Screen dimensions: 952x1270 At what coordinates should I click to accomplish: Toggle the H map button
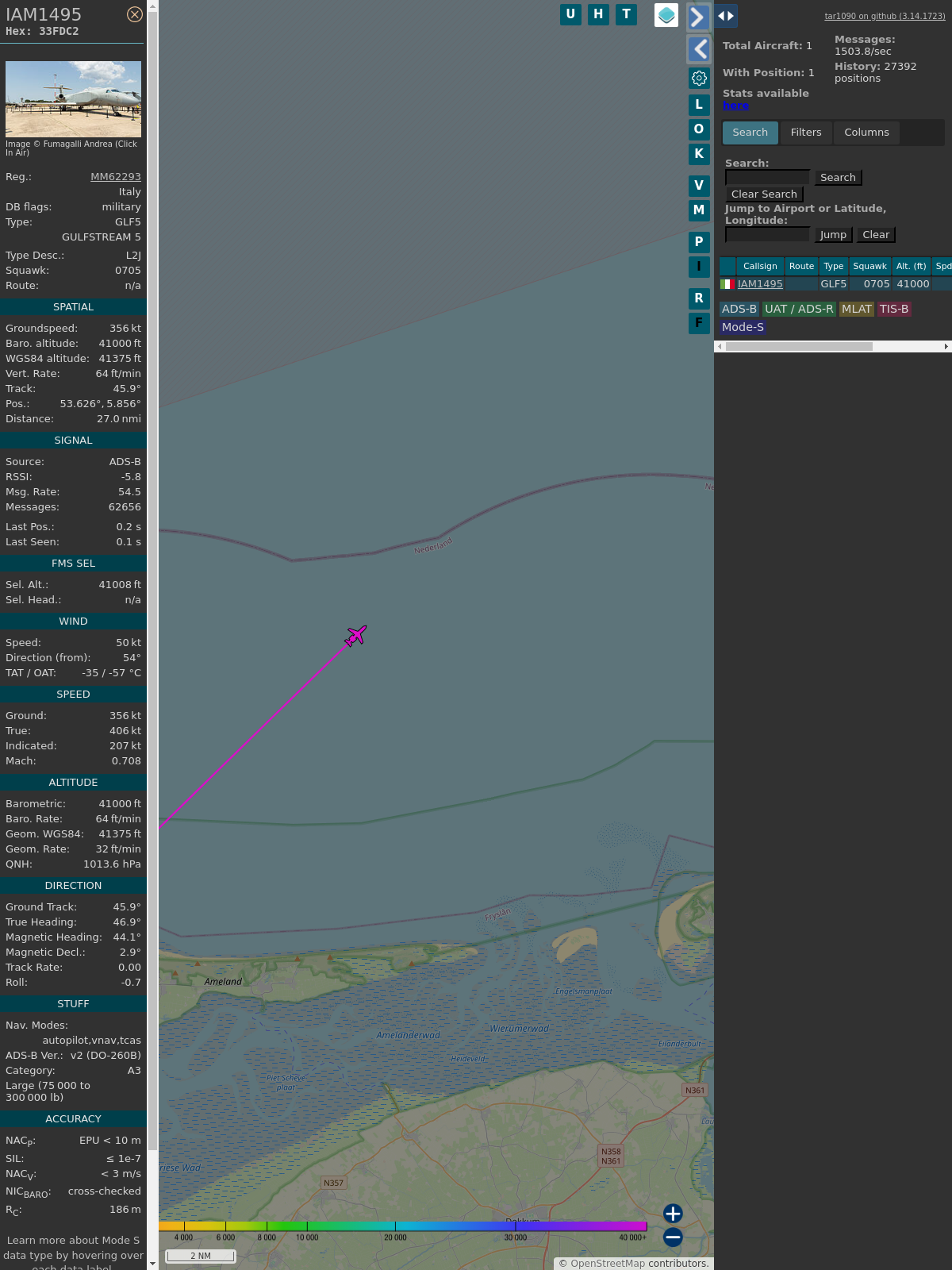(x=598, y=14)
